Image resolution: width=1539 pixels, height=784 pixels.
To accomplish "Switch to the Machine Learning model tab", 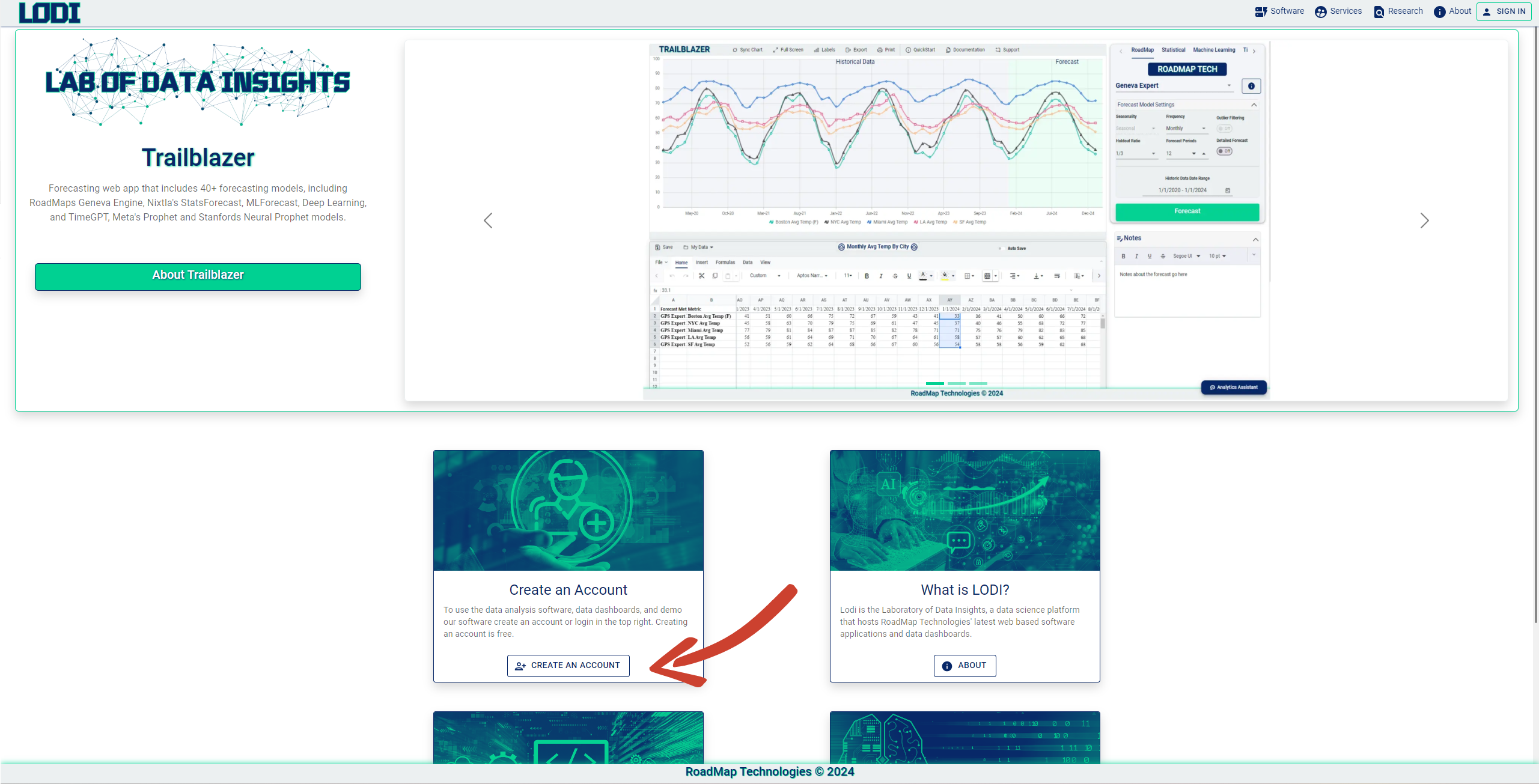I will click(1214, 50).
